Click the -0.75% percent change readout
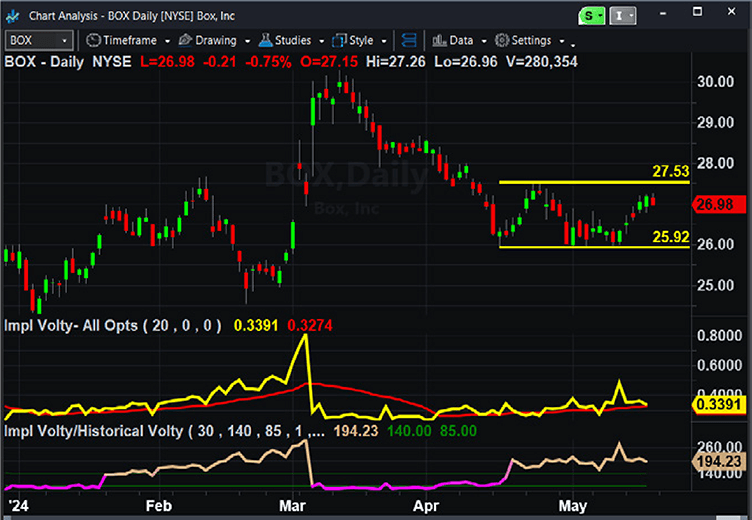Viewport: 752px width, 520px height. tap(268, 62)
